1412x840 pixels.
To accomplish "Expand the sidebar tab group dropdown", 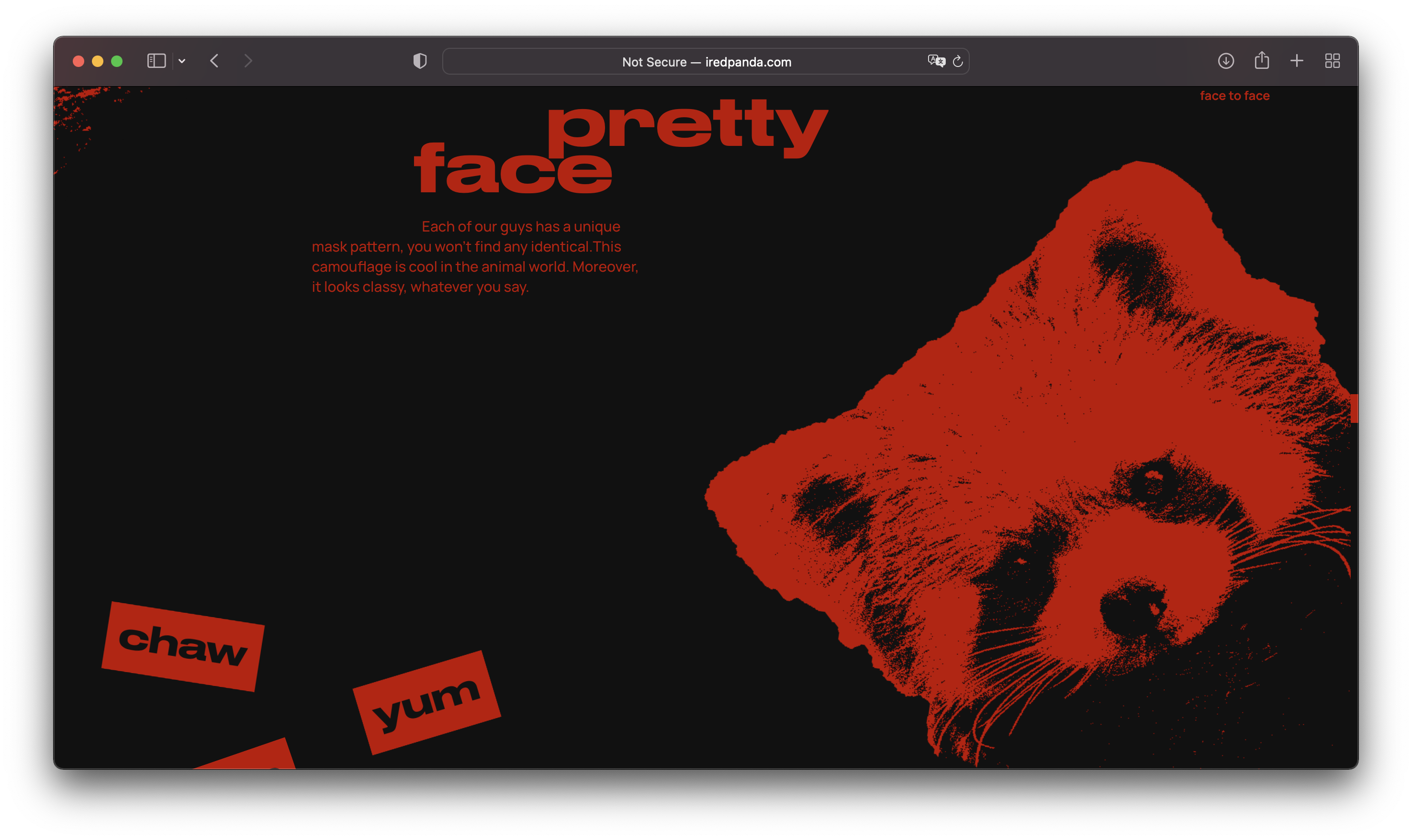I will pos(182,61).
